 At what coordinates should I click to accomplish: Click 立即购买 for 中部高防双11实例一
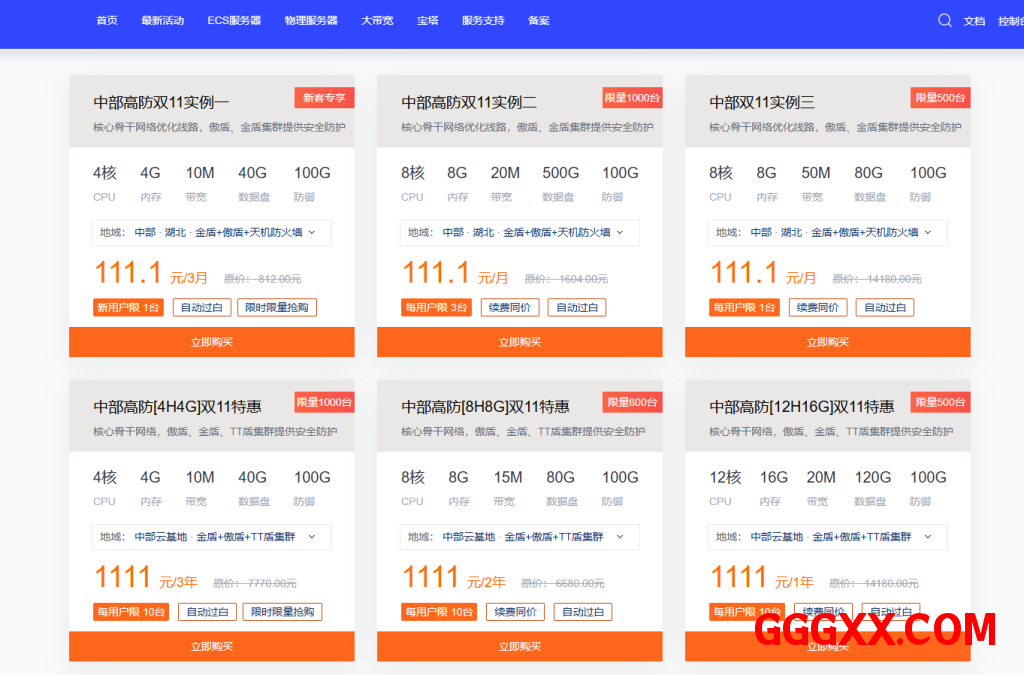pyautogui.click(x=211, y=342)
